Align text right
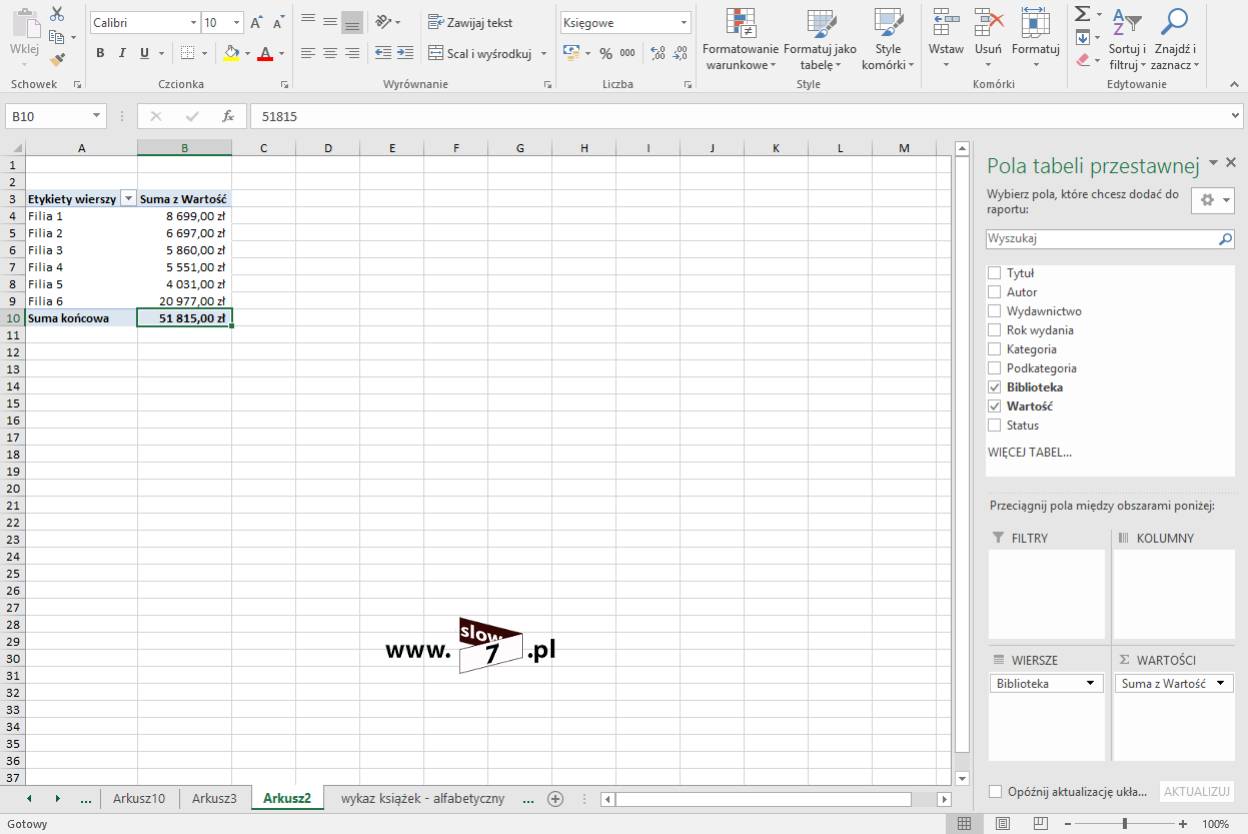The width and height of the screenshot is (1248, 834). tap(352, 53)
